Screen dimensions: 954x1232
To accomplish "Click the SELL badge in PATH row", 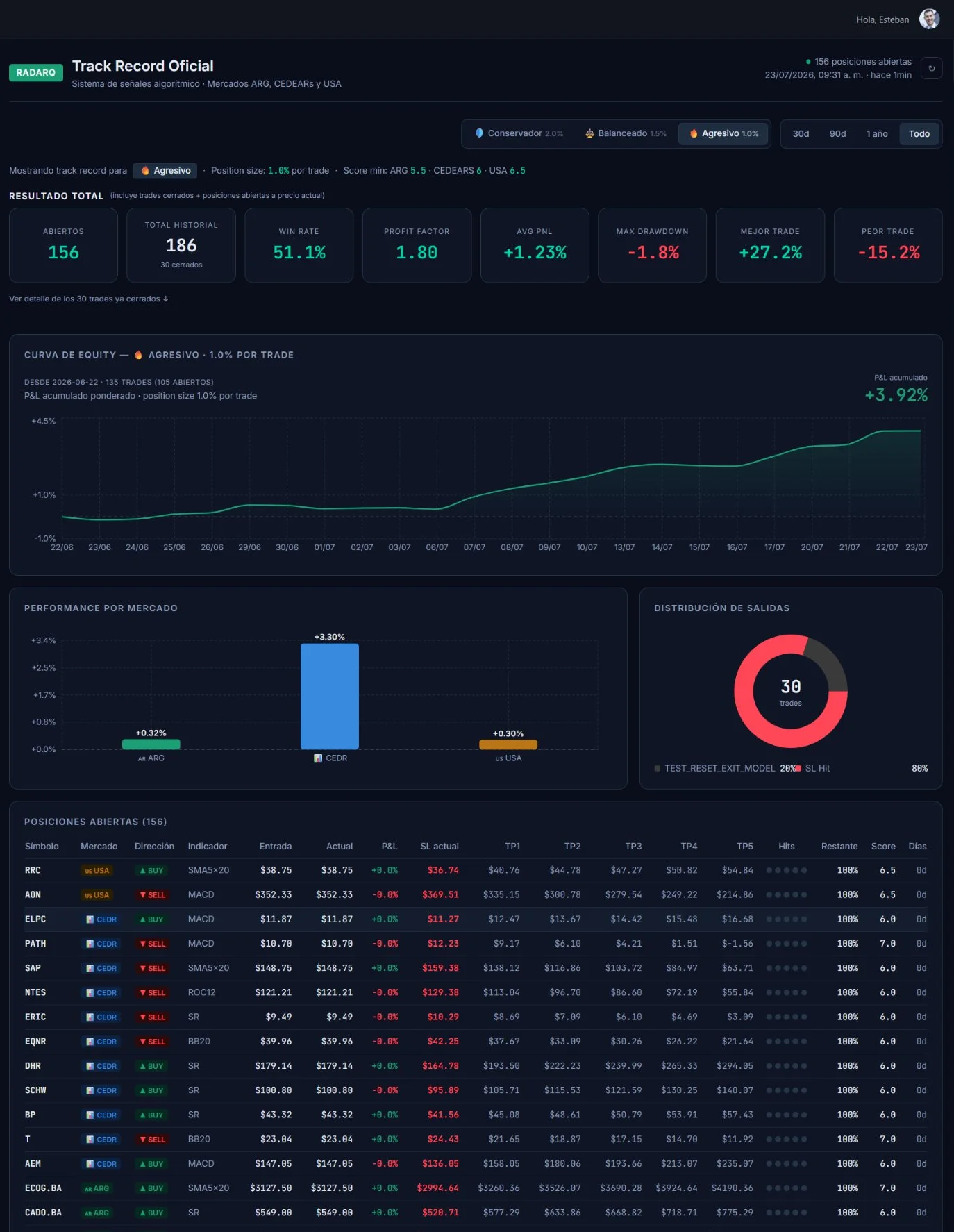I will (153, 944).
